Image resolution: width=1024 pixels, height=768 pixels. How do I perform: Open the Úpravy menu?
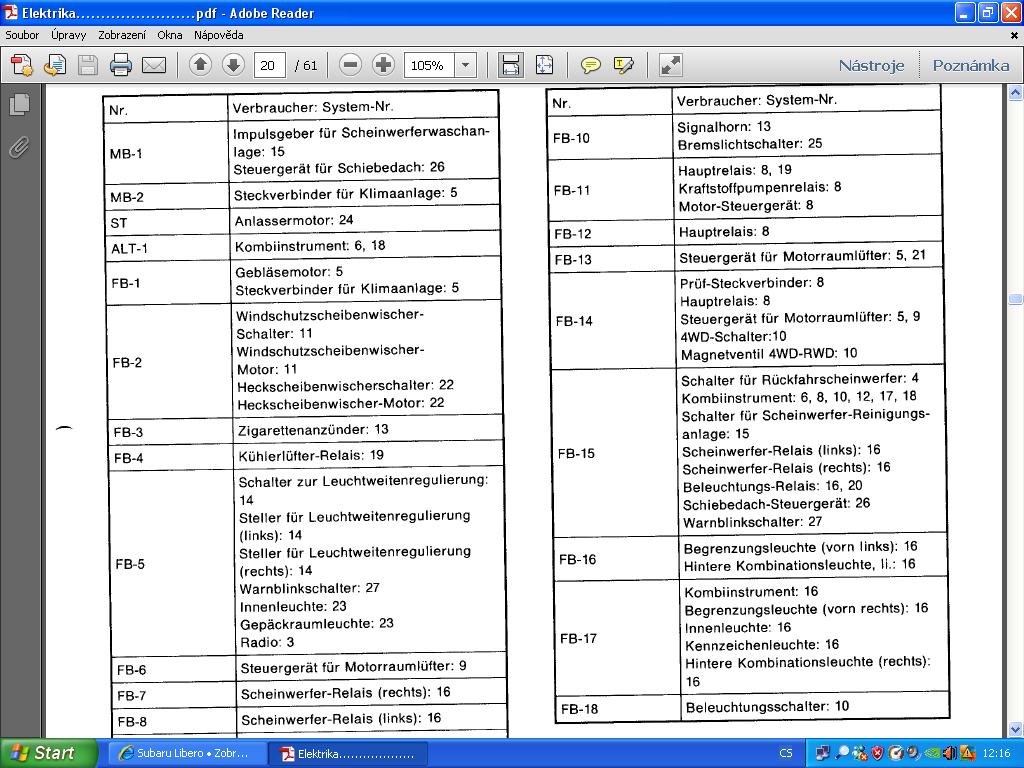69,35
